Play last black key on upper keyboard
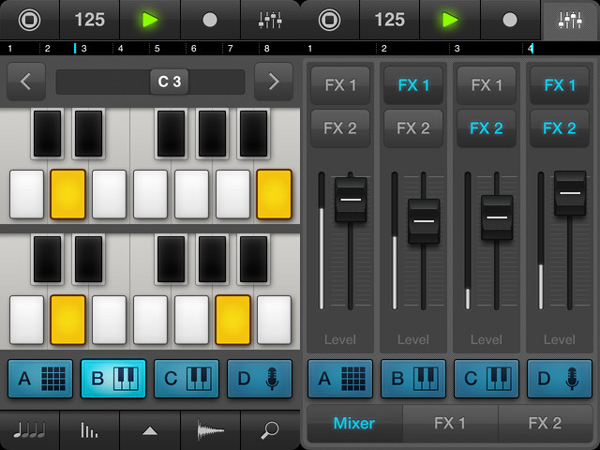Viewport: 600px width, 450px height. (x=253, y=134)
